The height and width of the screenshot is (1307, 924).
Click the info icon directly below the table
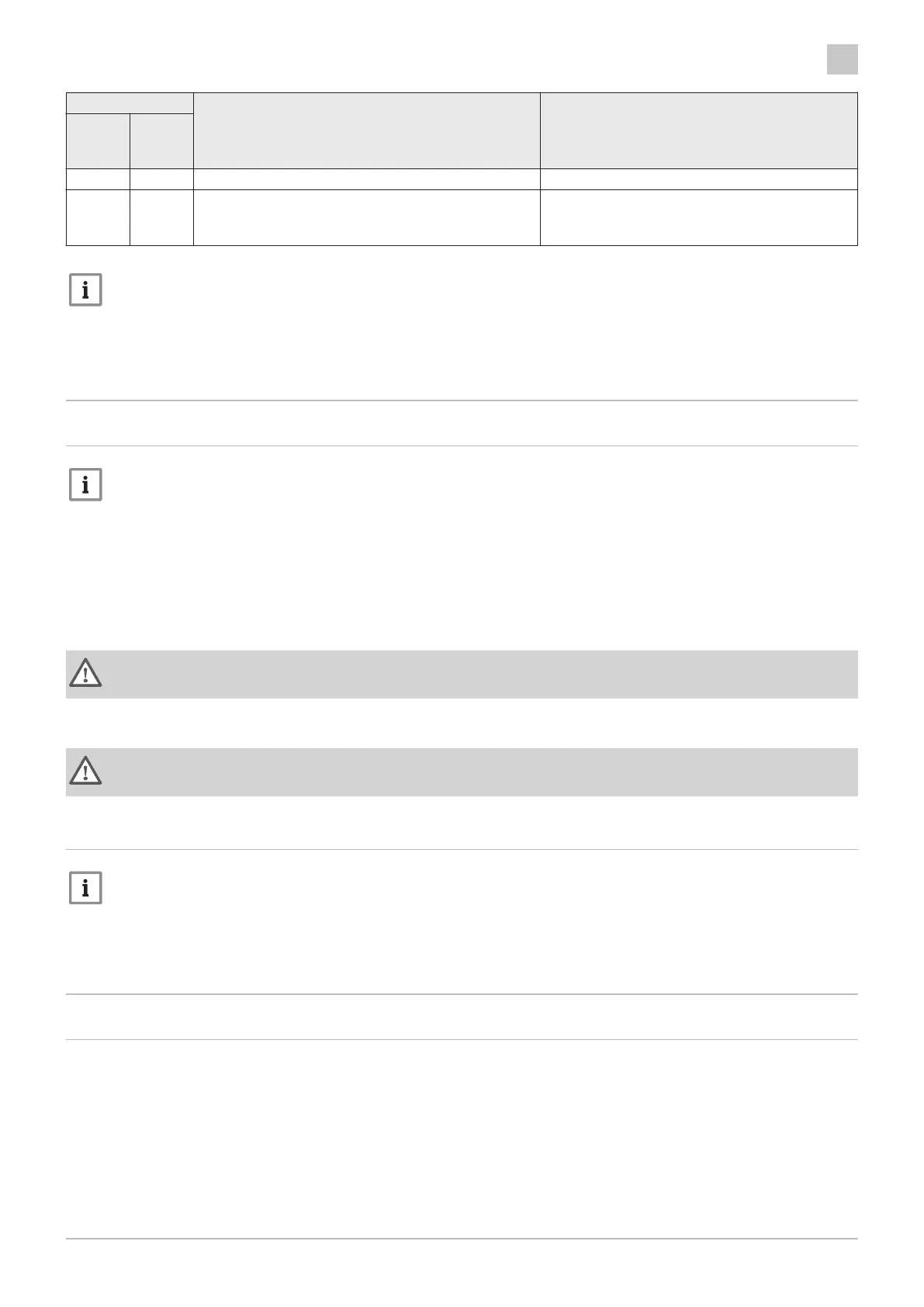coord(85,290)
